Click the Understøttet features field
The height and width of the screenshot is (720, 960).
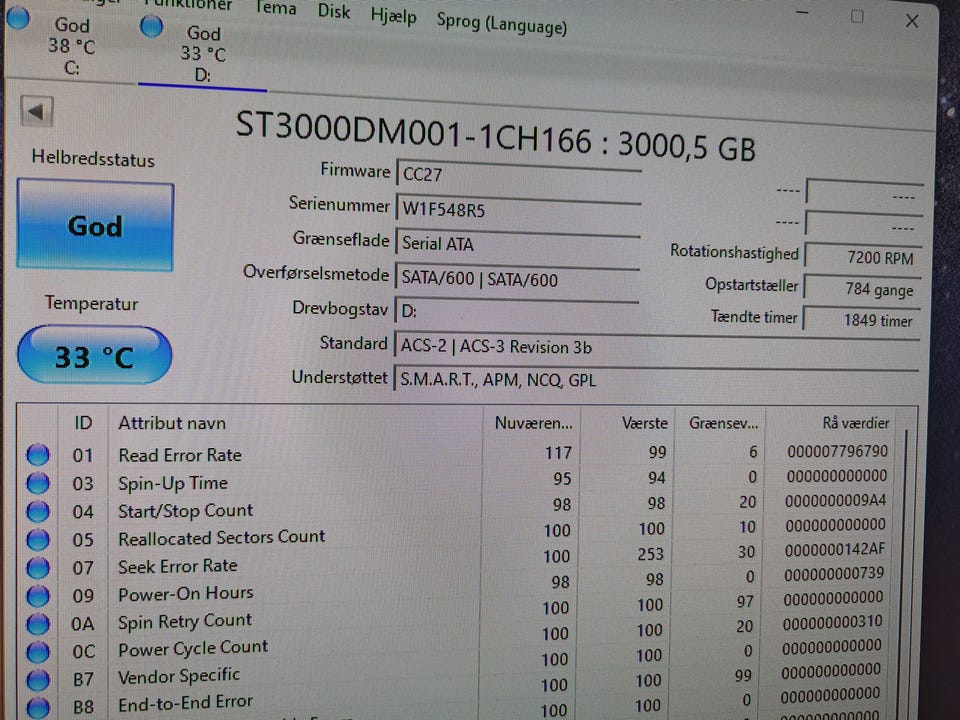point(657,380)
